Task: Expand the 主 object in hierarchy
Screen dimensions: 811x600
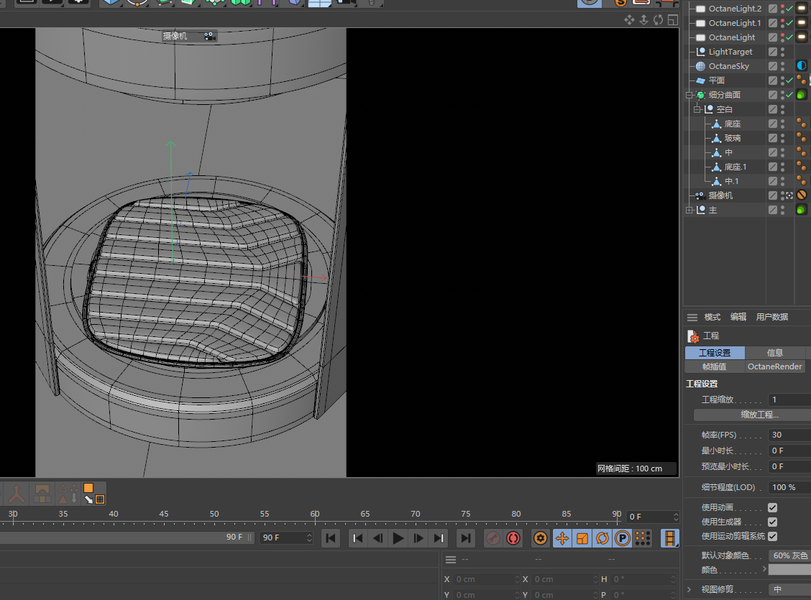Action: pyautogui.click(x=689, y=210)
